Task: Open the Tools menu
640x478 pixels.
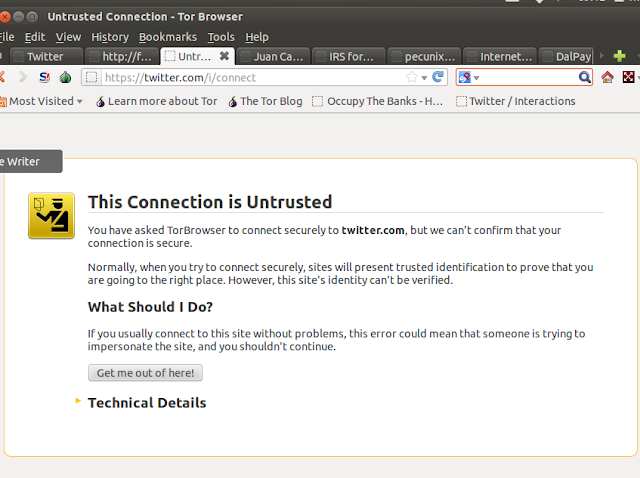Action: (221, 37)
